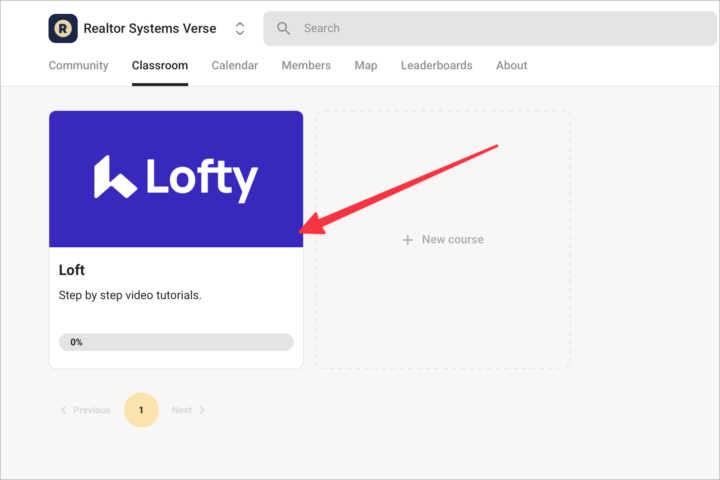Click the New course button

(443, 239)
